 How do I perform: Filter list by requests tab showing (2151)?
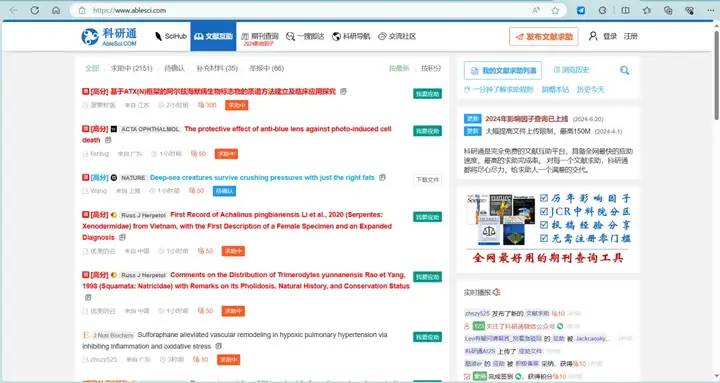click(131, 68)
